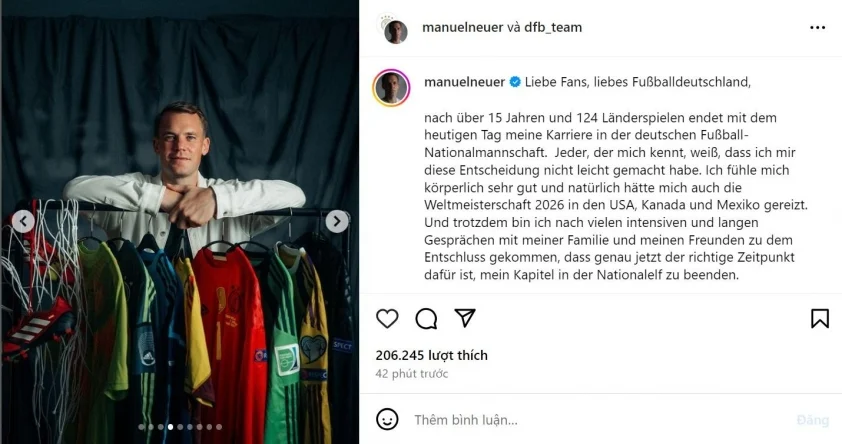Select the carousel pagination dots
Image resolution: width=842 pixels, height=444 pixels.
click(x=180, y=427)
